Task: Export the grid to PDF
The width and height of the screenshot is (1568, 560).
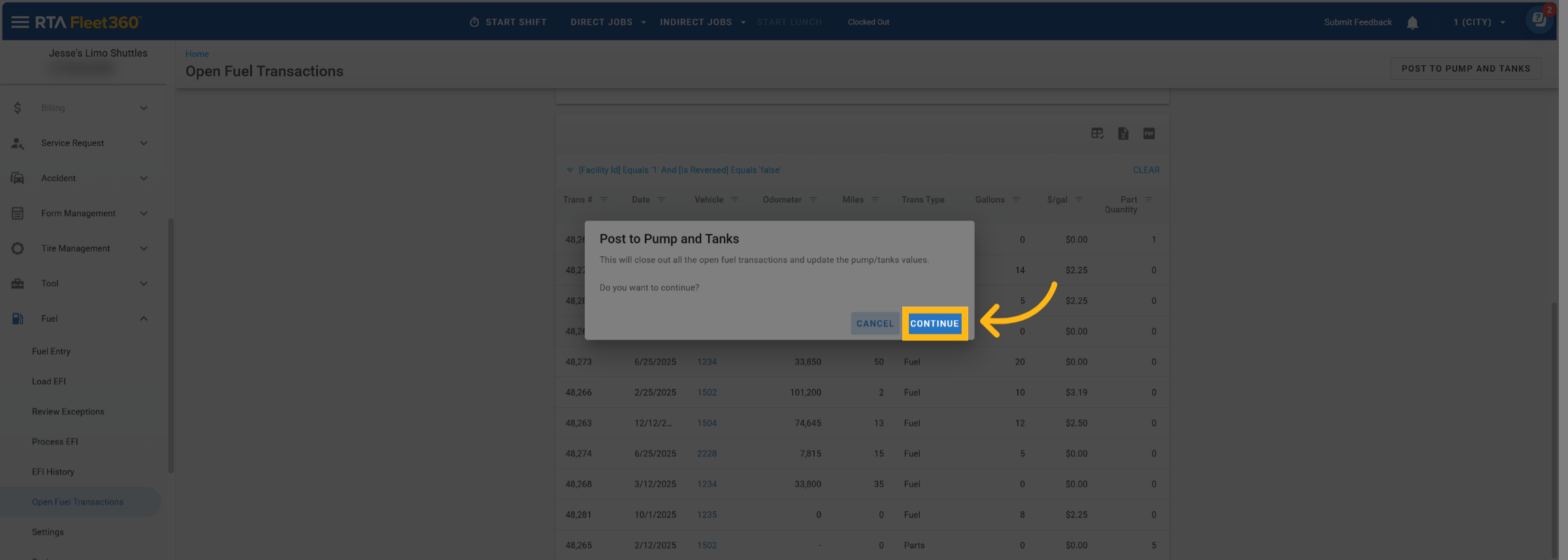Action: point(1149,134)
